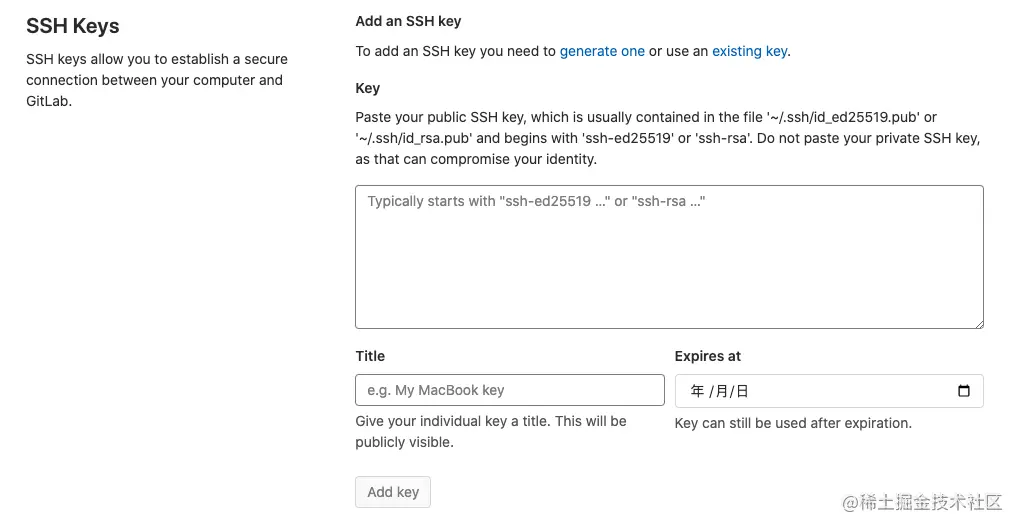This screenshot has height=530, width=1020.
Task: Click into the Title input field
Action: pyautogui.click(x=509, y=390)
